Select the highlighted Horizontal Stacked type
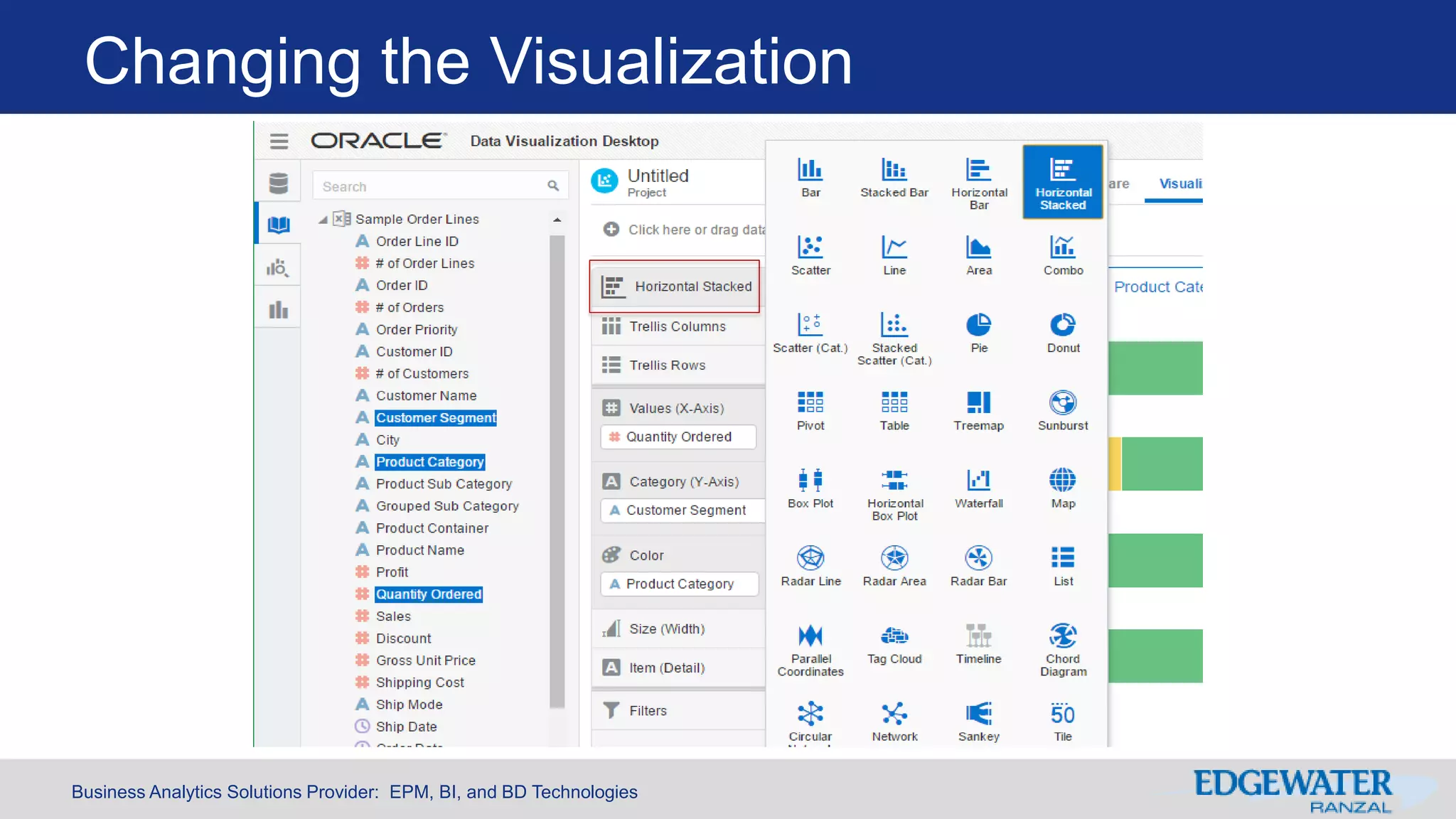 [x=1063, y=182]
